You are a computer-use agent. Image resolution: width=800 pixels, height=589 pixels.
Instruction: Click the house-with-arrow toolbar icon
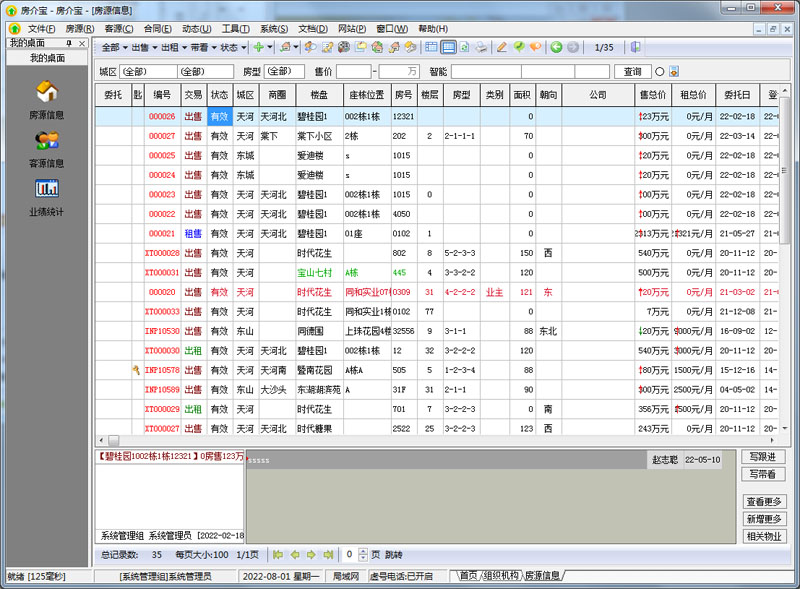(x=394, y=47)
